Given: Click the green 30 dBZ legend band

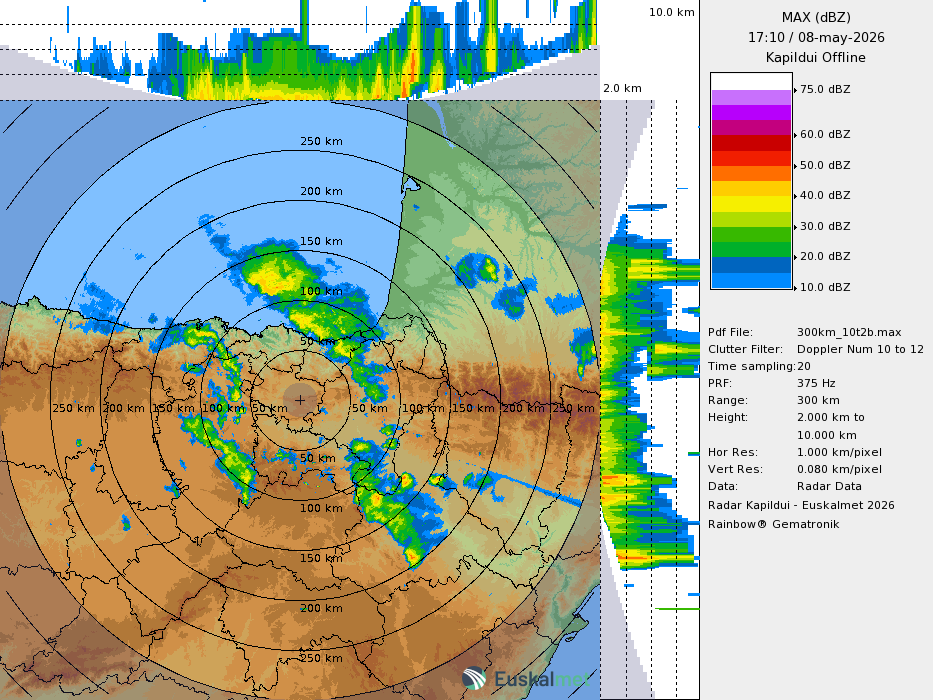Looking at the screenshot, I should (x=751, y=234).
